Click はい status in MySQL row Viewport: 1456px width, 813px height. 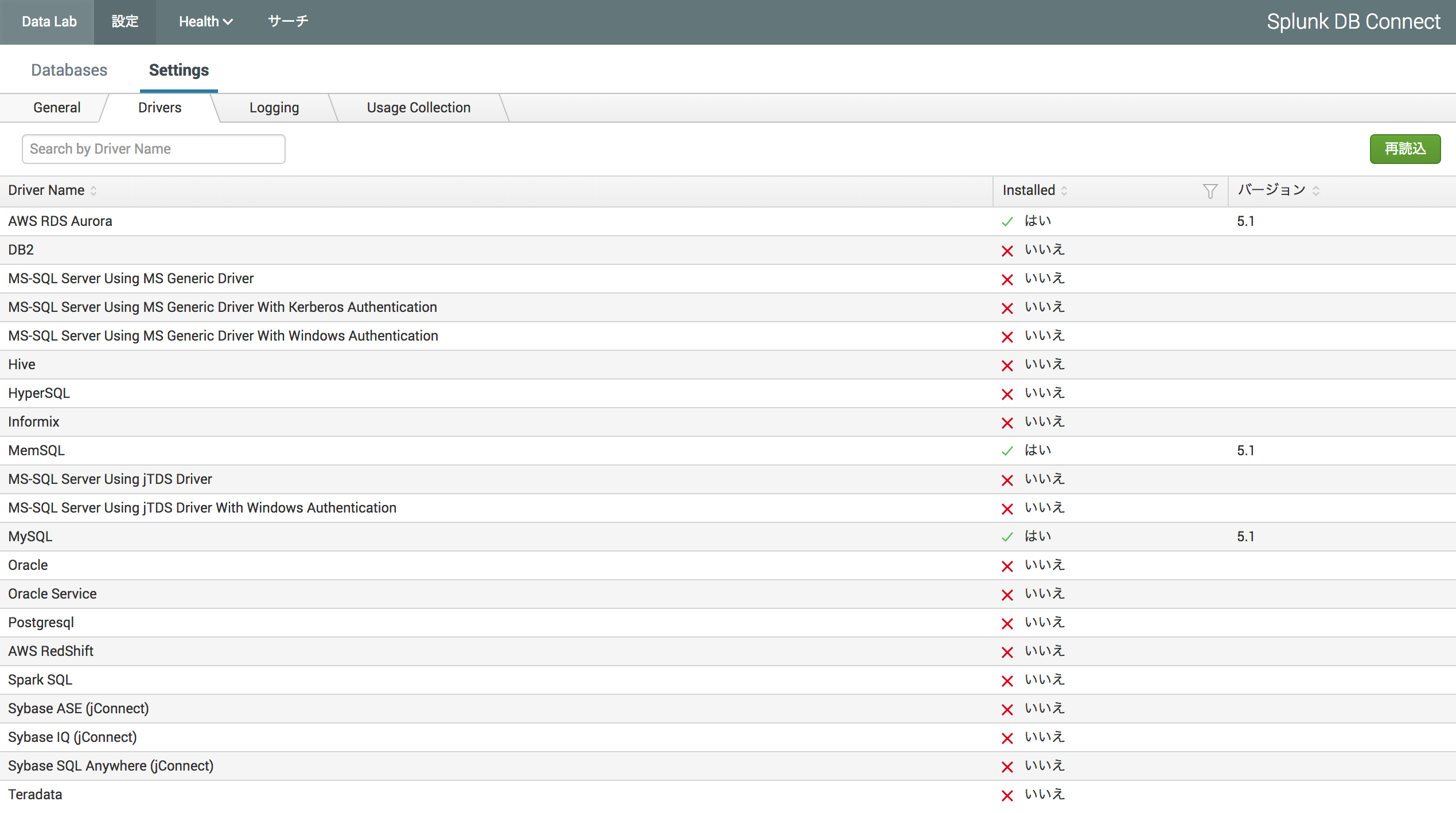pyautogui.click(x=1038, y=537)
